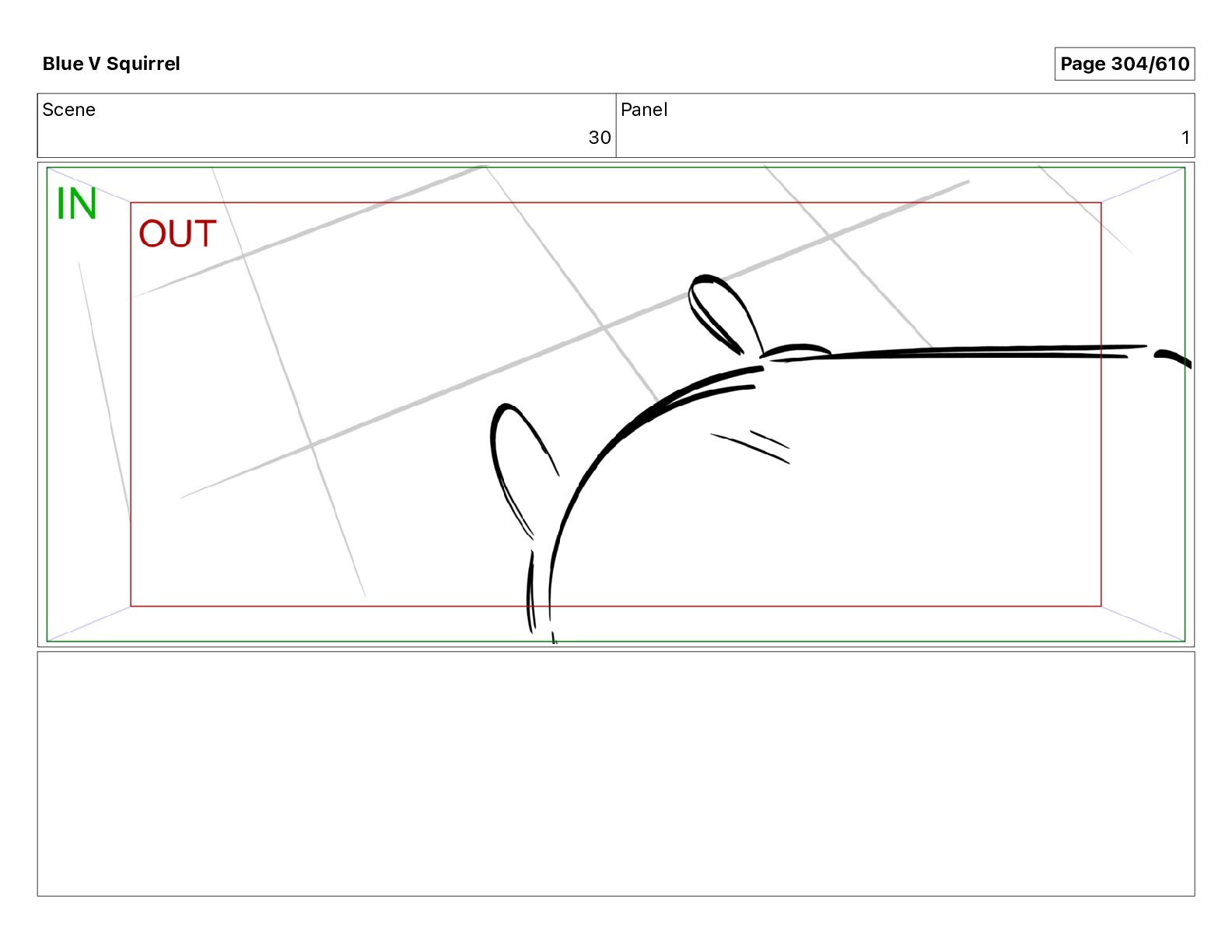Click the storyboard sketch thumbnail
Image resolution: width=1232 pixels, height=952 pixels.
pos(616,404)
